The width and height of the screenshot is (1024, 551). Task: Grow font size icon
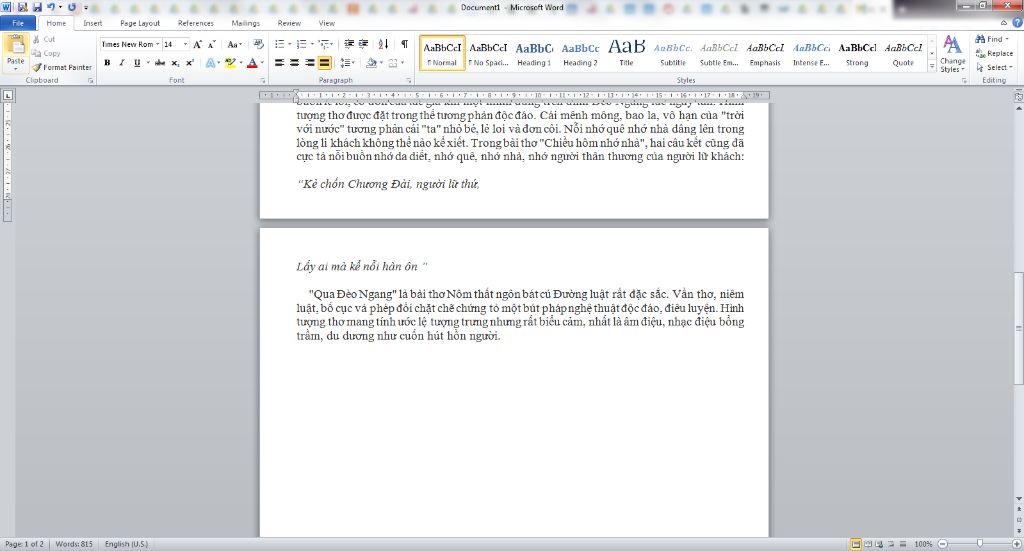[x=197, y=44]
